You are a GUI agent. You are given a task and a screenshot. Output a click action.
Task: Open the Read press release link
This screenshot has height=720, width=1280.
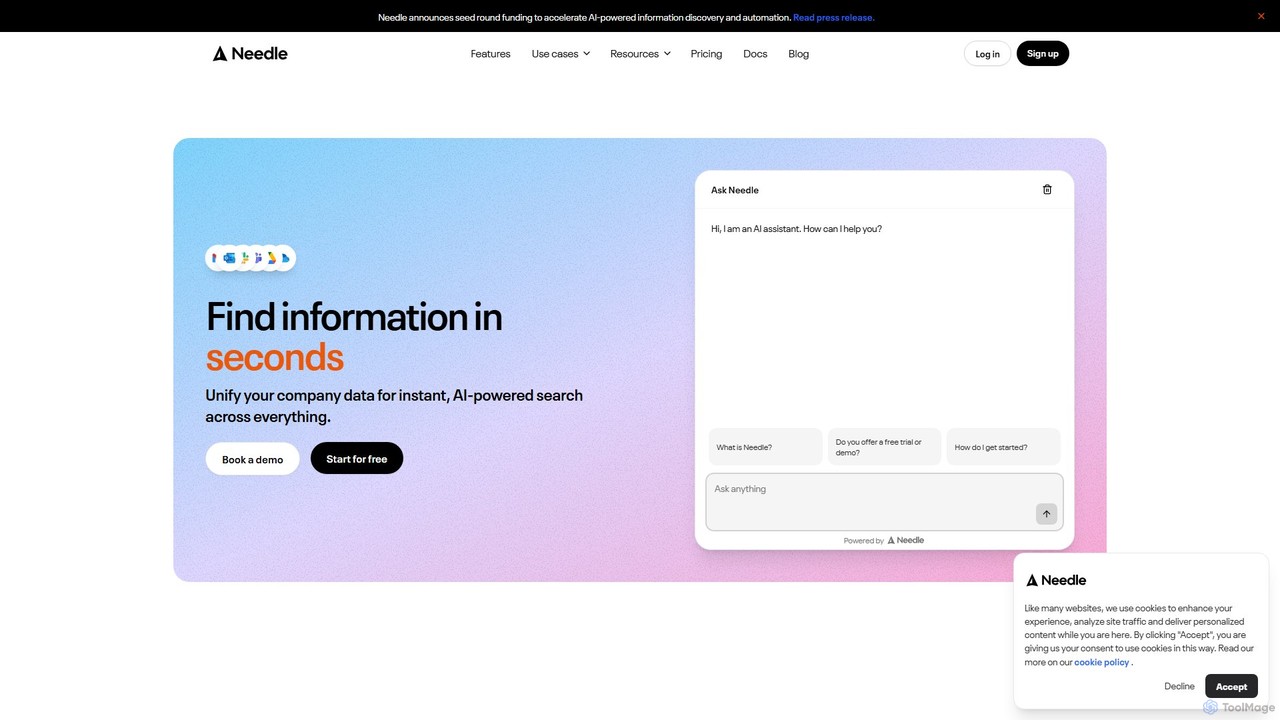click(x=834, y=17)
